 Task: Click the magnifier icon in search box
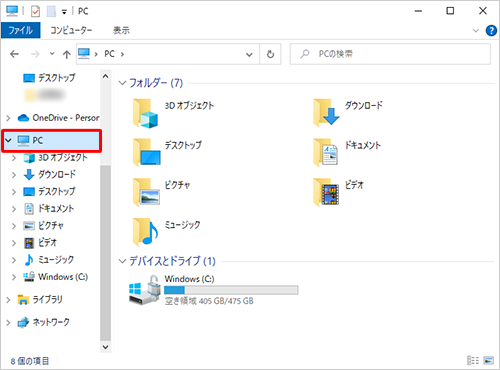tap(304, 54)
